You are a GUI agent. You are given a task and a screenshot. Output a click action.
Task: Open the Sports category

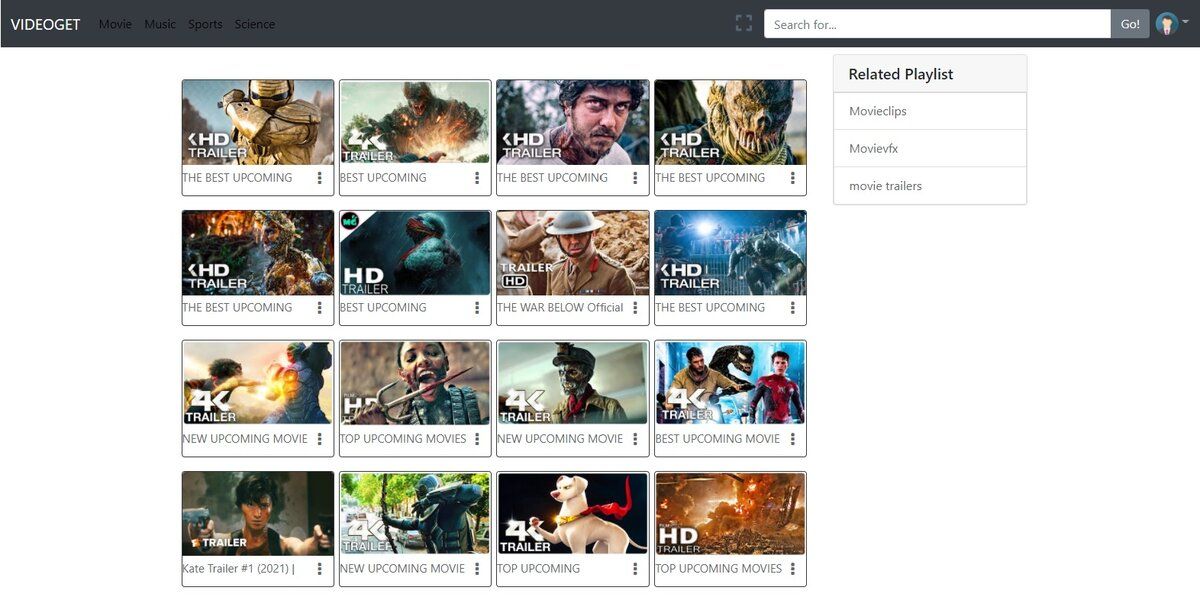click(205, 24)
